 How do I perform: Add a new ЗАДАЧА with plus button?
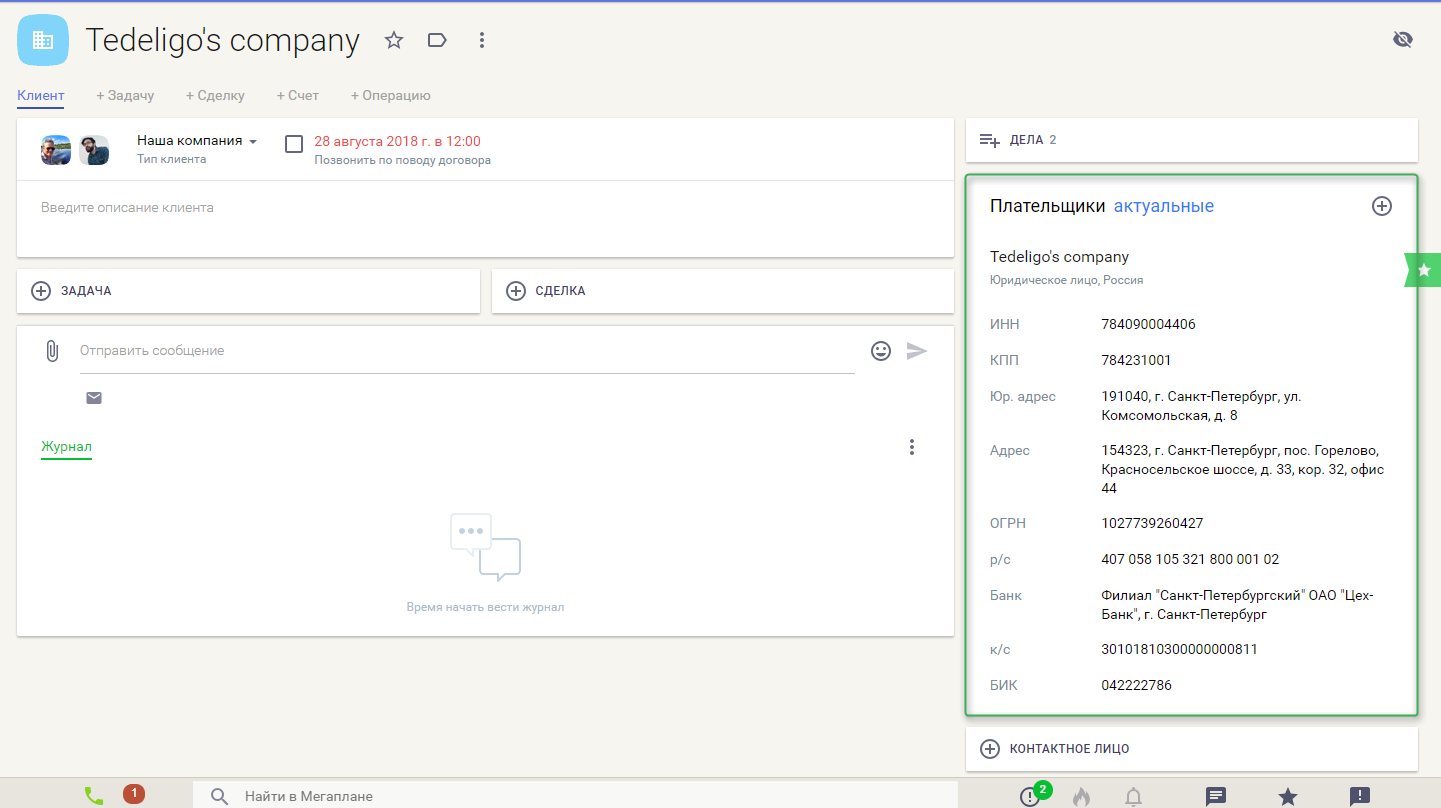(x=41, y=291)
